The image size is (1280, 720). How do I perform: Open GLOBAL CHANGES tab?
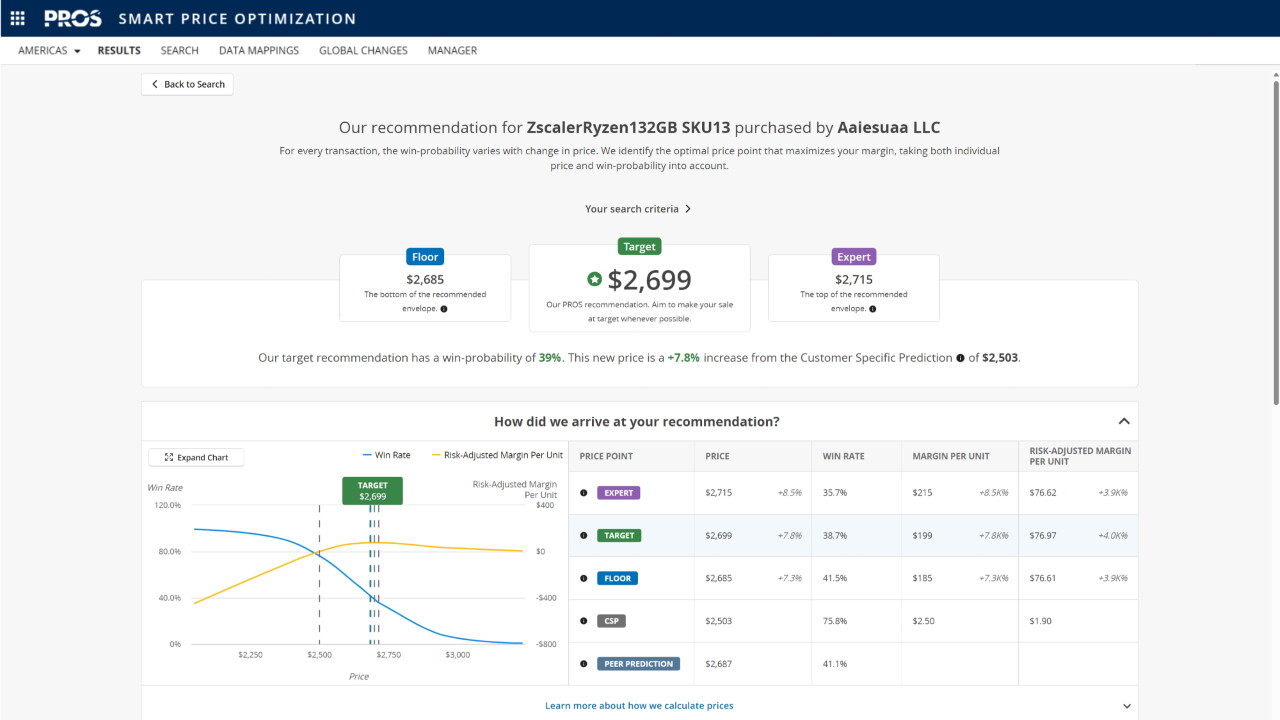363,51
